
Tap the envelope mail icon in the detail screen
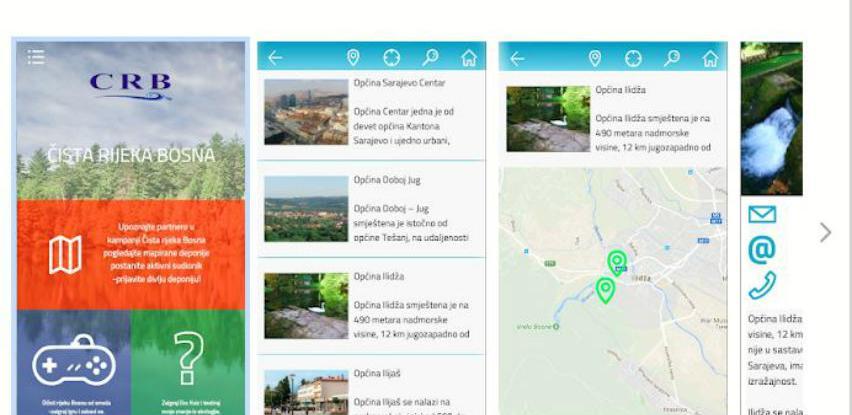[x=762, y=214]
